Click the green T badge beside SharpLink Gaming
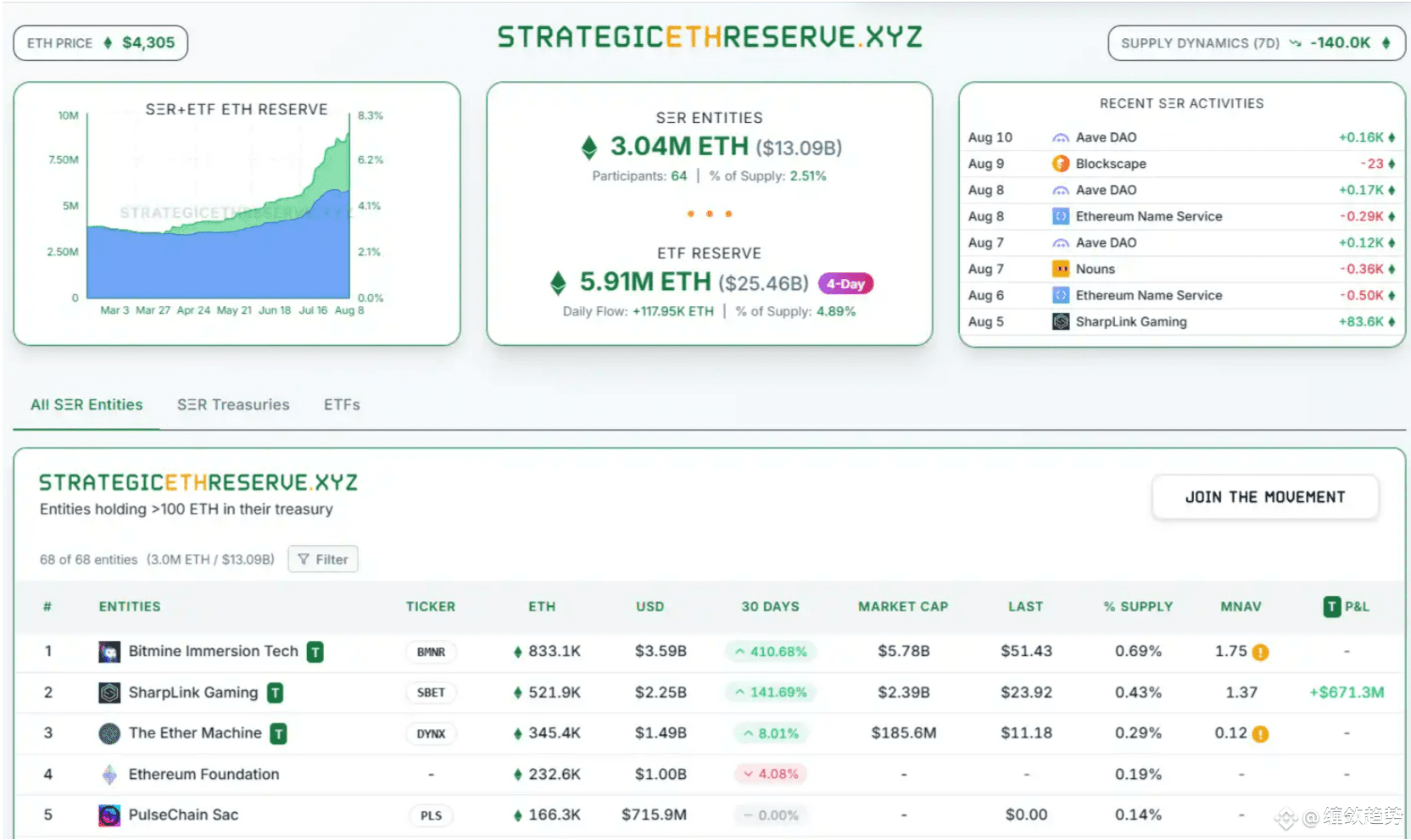This screenshot has width=1411, height=840. (x=275, y=693)
